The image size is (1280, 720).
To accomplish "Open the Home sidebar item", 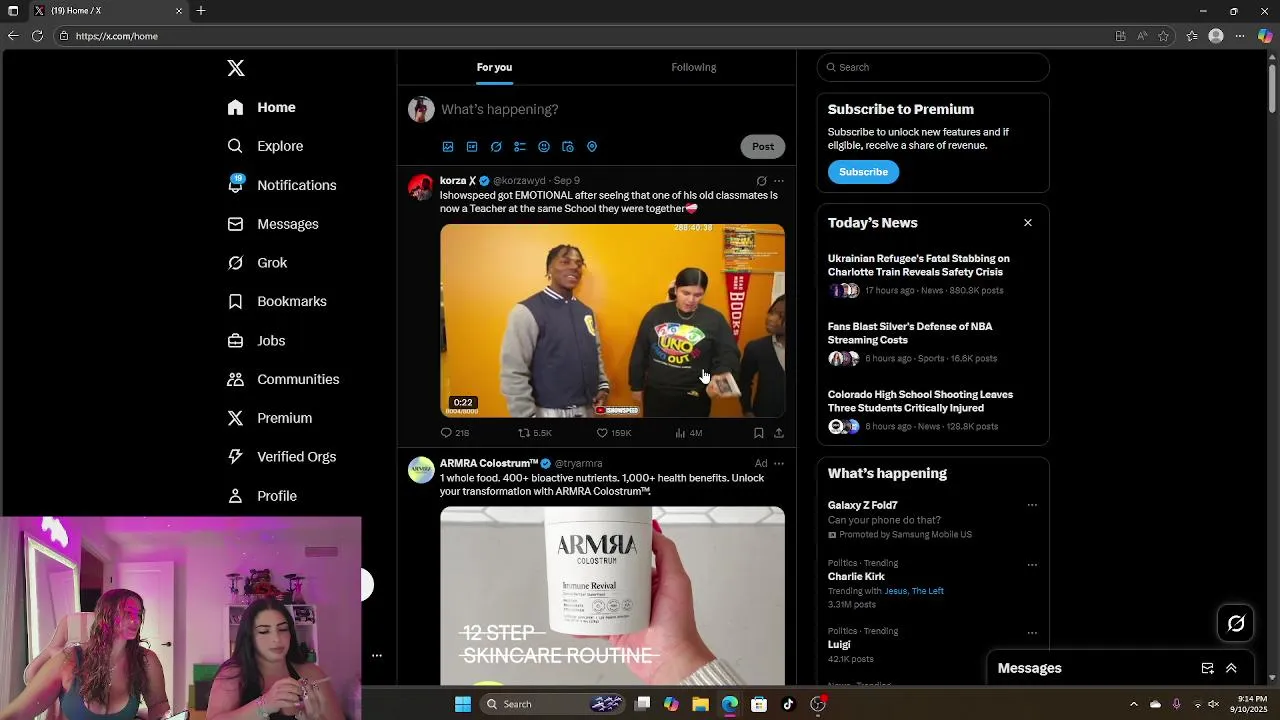I will pyautogui.click(x=261, y=107).
